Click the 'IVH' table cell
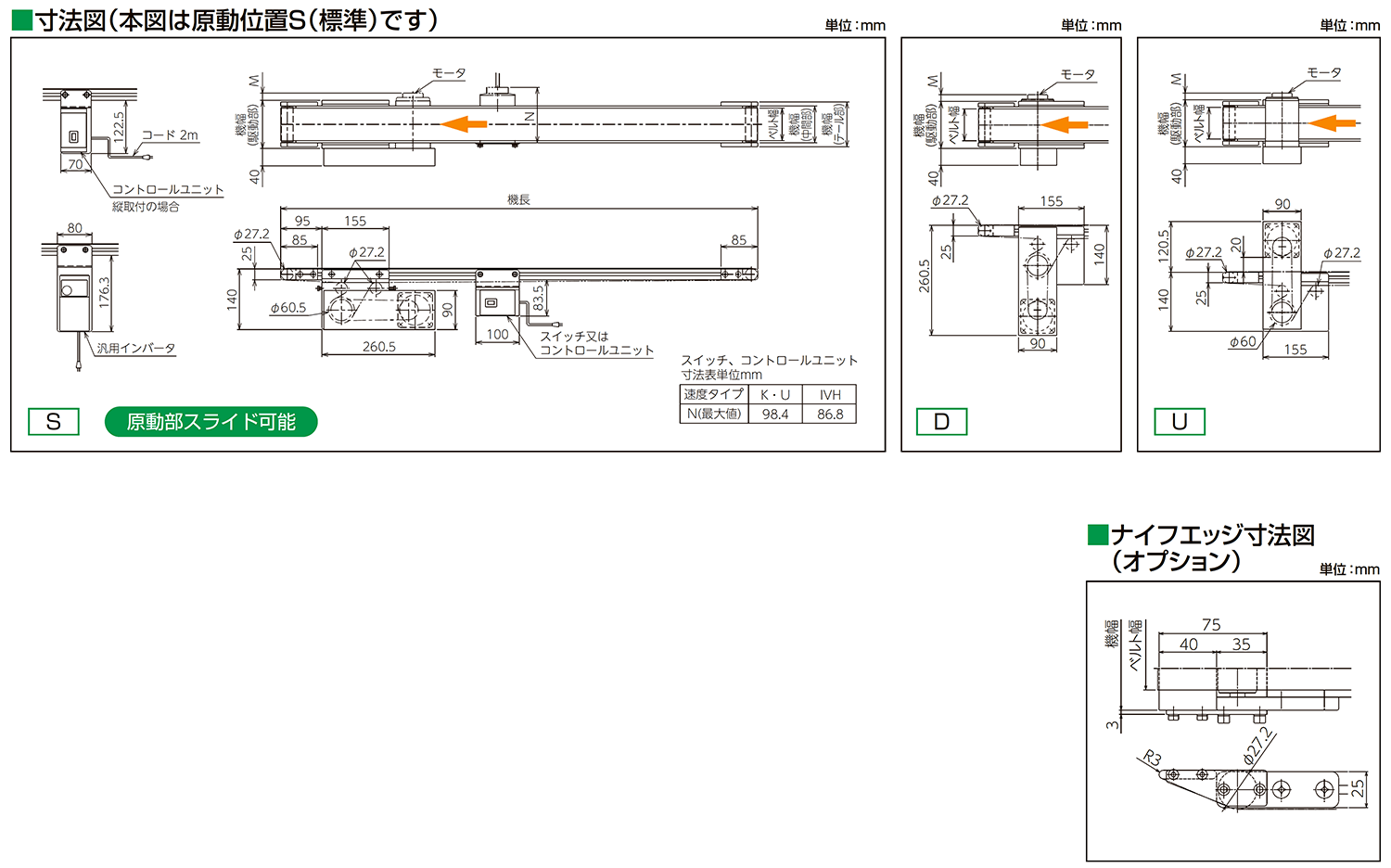The width and height of the screenshot is (1391, 868). (830, 394)
